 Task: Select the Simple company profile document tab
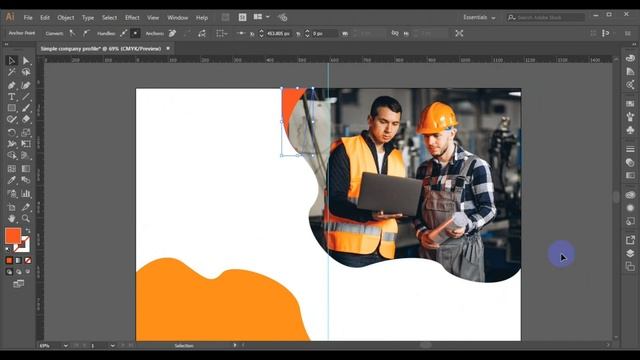pyautogui.click(x=100, y=49)
